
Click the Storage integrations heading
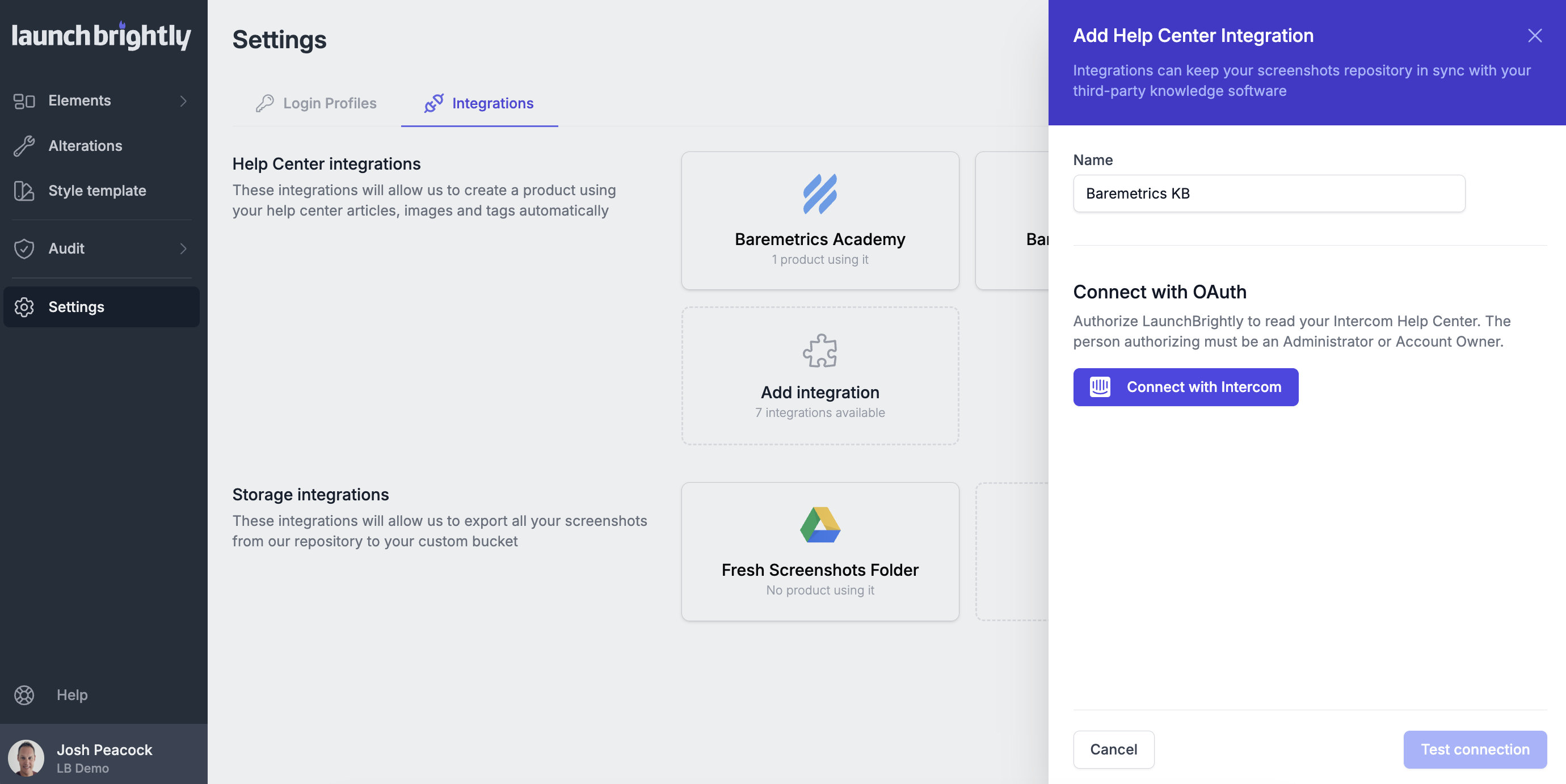pos(311,495)
